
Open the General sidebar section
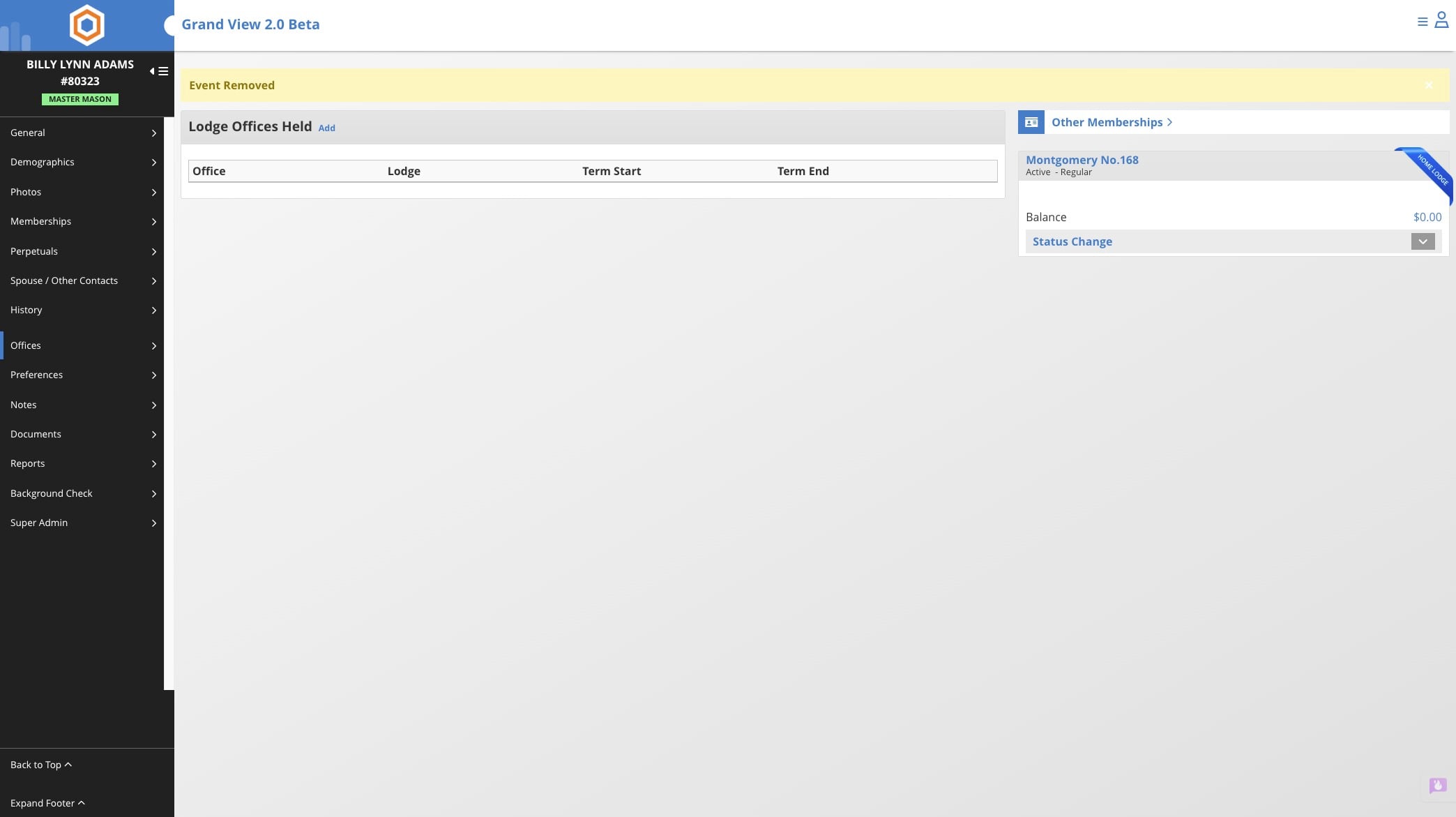(x=82, y=133)
